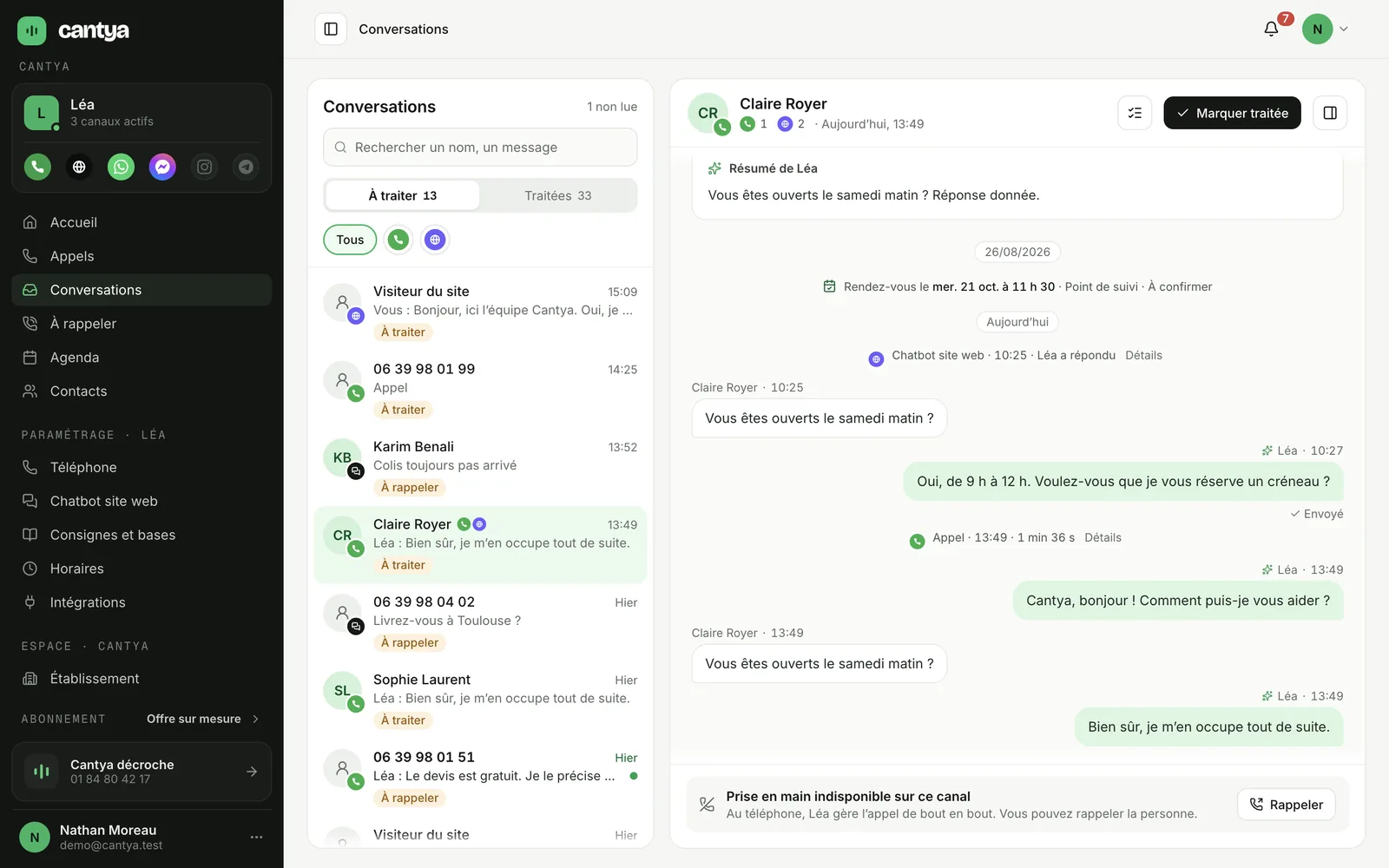The image size is (1389, 868).
Task: Open Chatbot site web settings
Action: click(142, 501)
